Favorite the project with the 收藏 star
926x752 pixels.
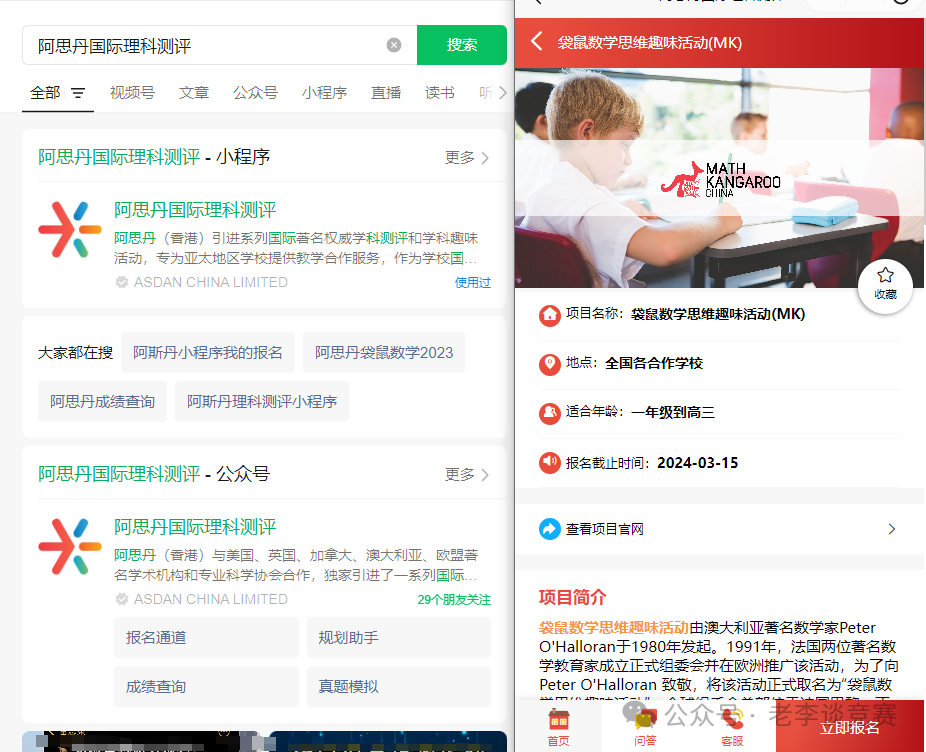click(885, 285)
